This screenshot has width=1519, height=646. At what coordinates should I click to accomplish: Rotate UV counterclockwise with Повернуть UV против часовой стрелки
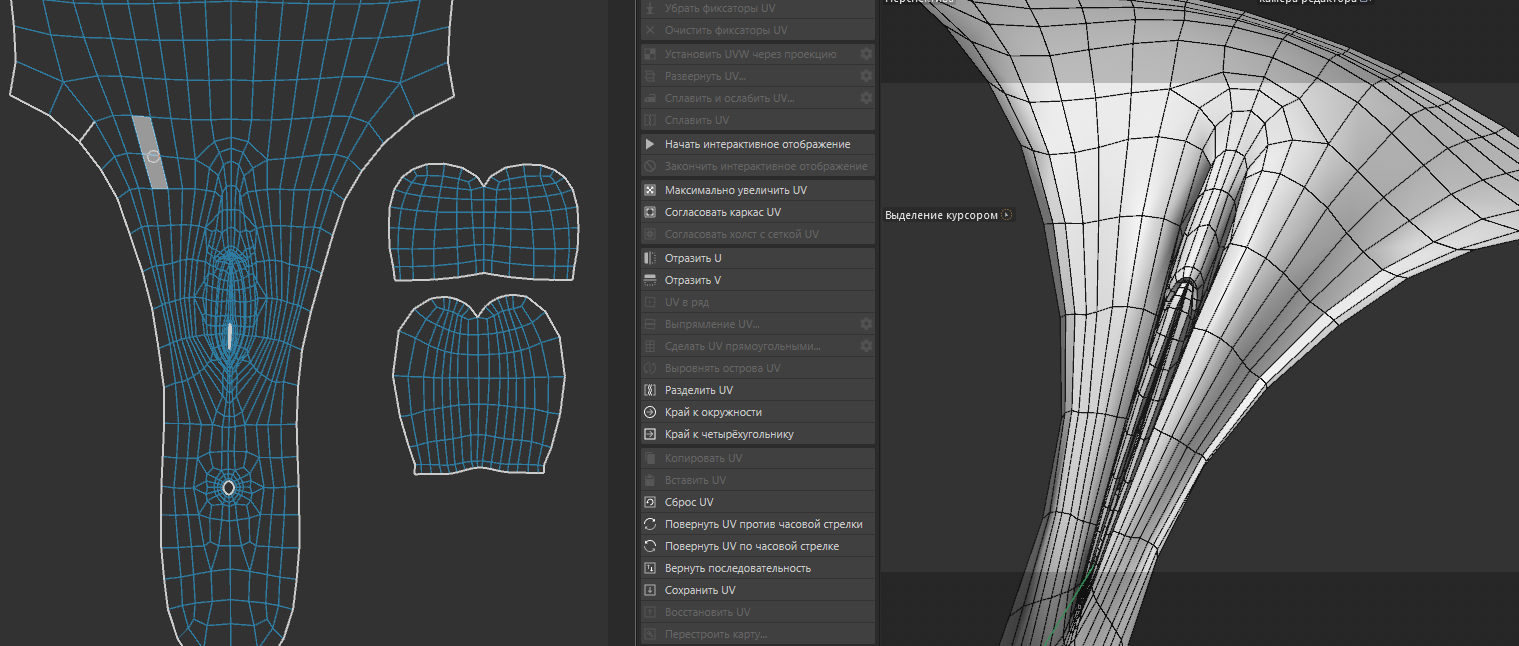[x=758, y=524]
